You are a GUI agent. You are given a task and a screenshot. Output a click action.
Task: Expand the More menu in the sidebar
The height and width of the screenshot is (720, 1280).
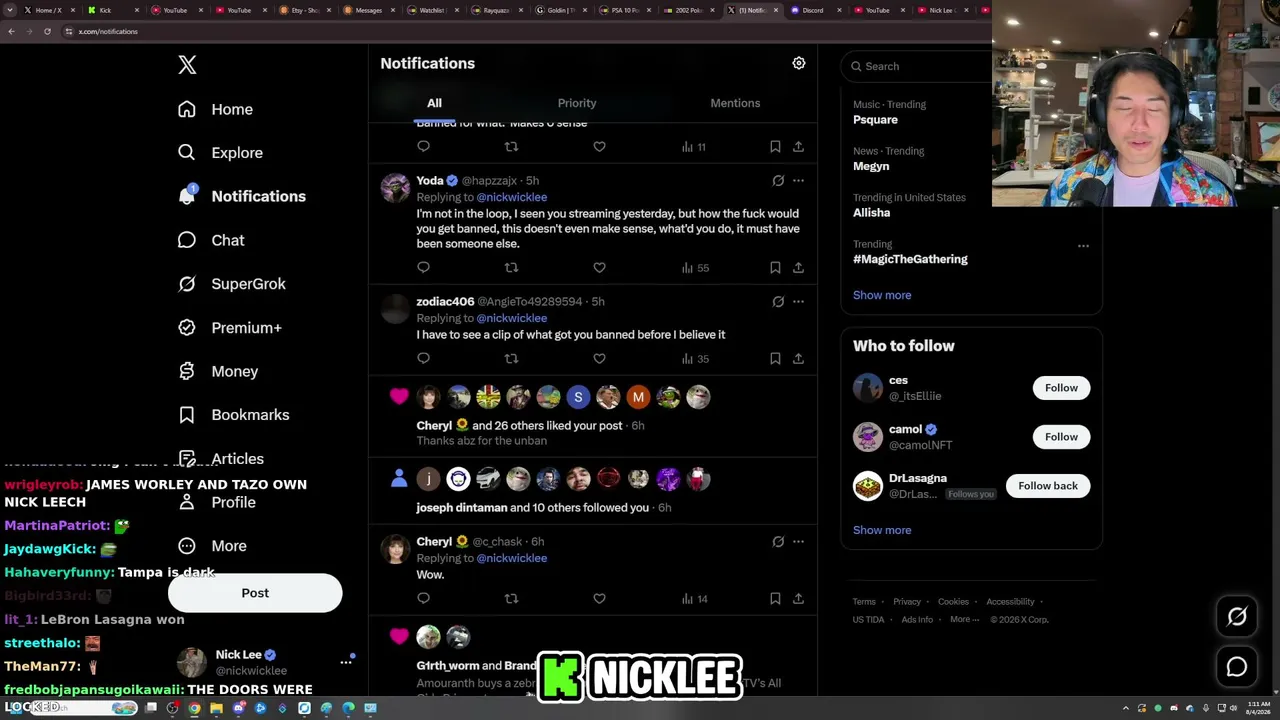coord(212,546)
